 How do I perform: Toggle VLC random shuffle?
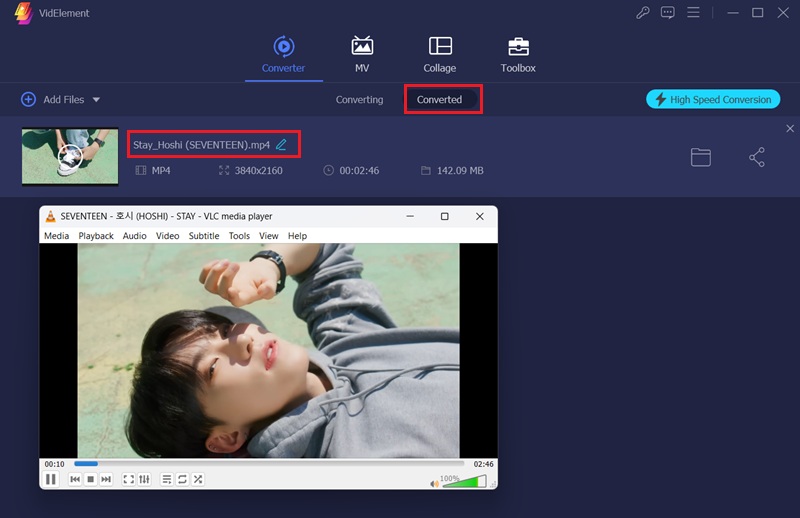(x=198, y=479)
